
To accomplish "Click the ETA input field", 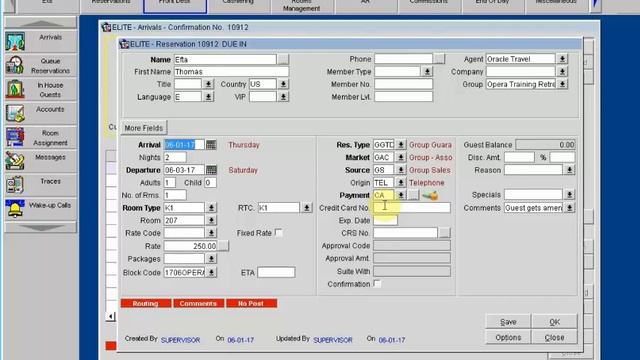I will (x=276, y=272).
